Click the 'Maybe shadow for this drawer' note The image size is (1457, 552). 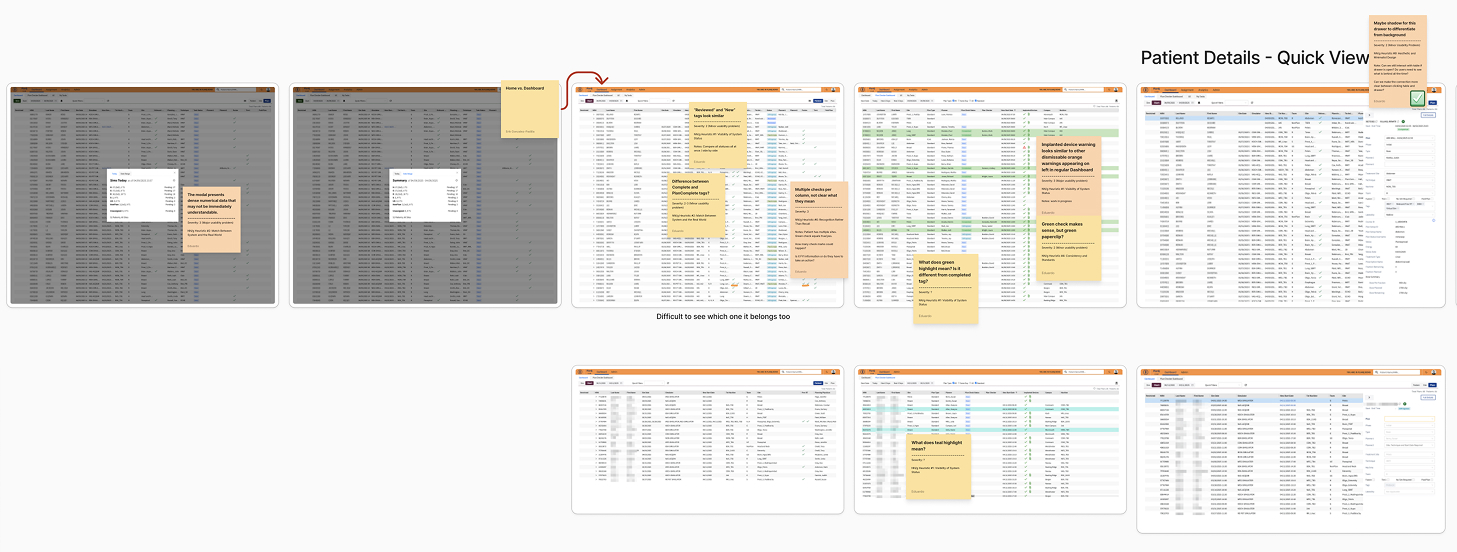pos(1398,60)
